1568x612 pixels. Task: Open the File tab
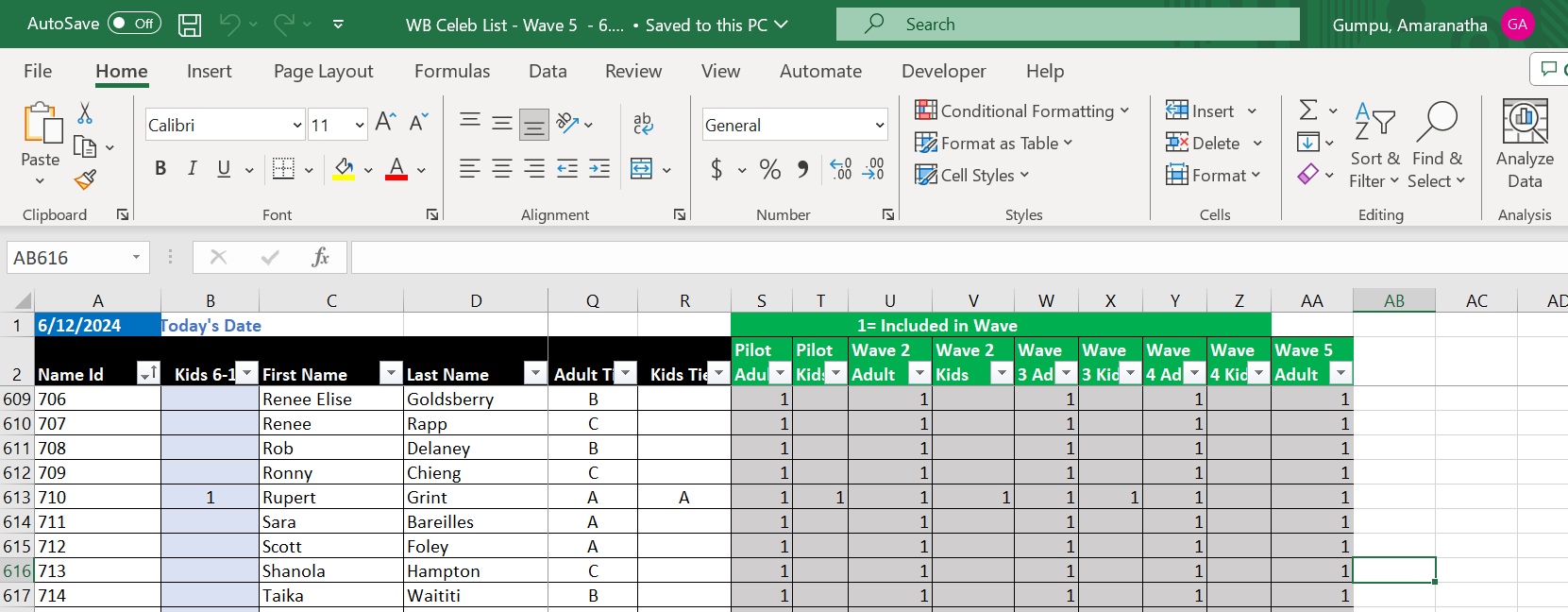coord(38,71)
